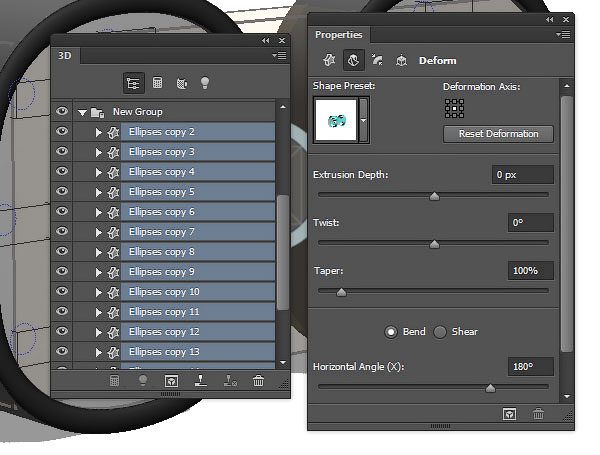The height and width of the screenshot is (455, 600).
Task: Add new light in 3D panel
Action: point(143,380)
